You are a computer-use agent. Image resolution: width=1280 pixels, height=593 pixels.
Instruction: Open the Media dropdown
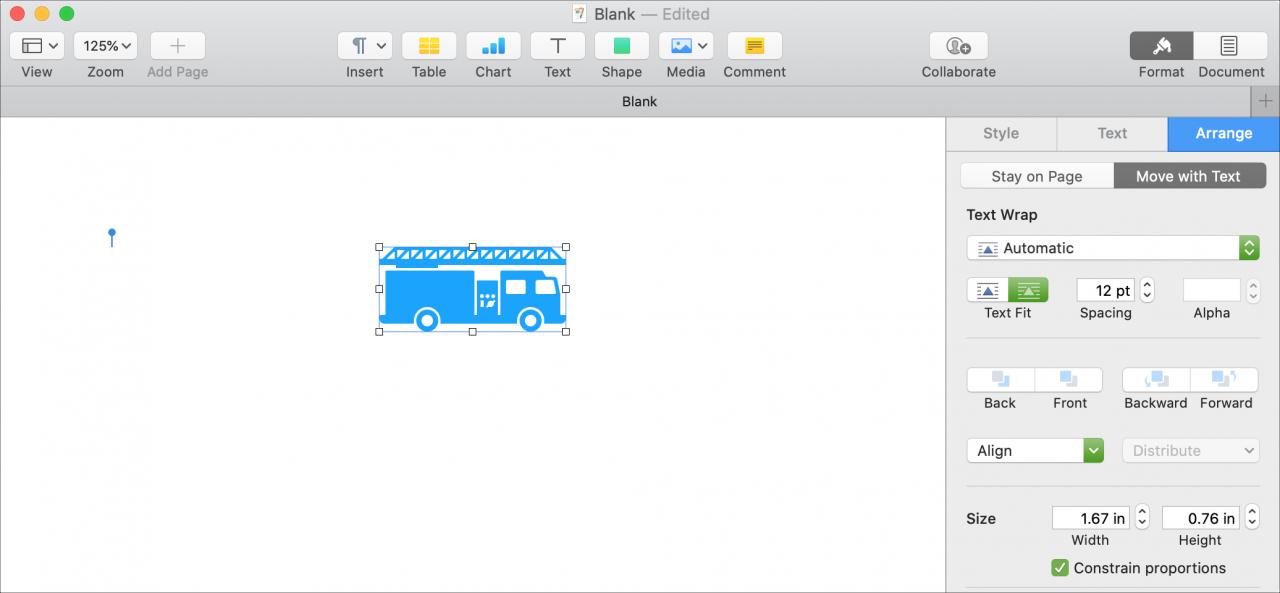[x=686, y=46]
